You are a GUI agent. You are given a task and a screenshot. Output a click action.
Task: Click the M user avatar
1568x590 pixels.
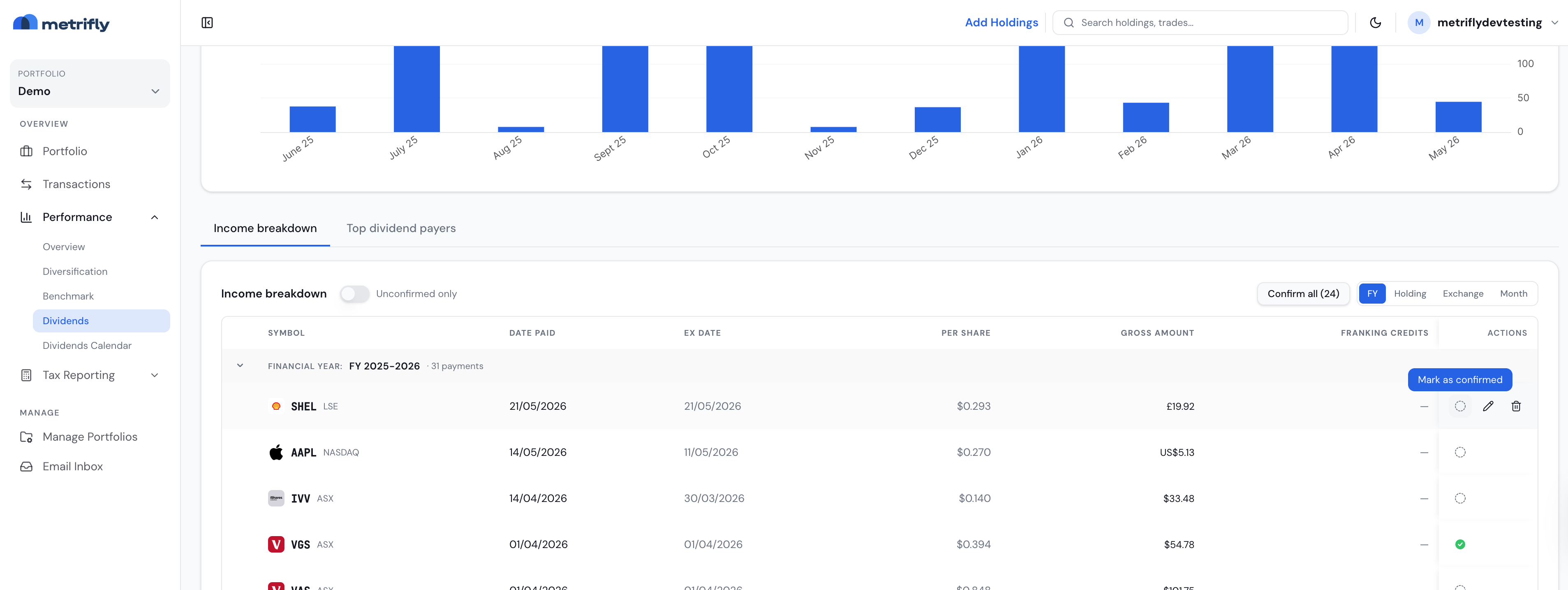click(x=1419, y=23)
